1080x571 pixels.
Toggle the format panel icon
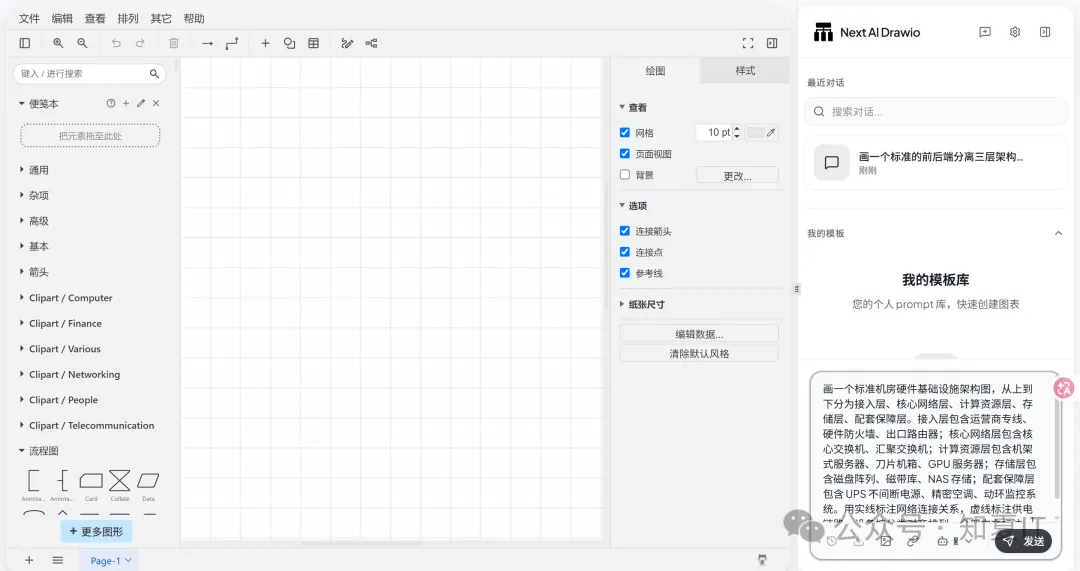tap(772, 43)
